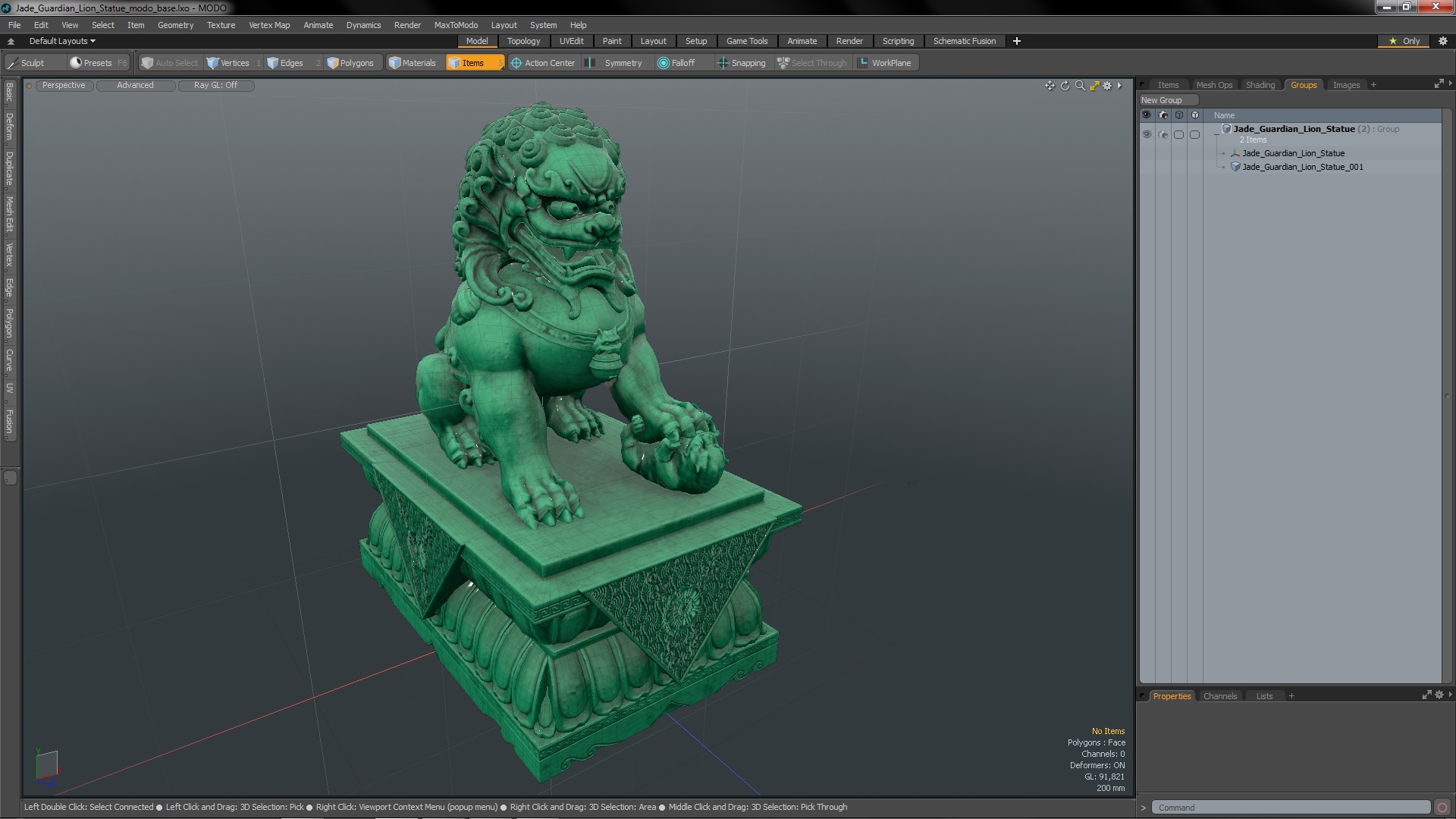The image size is (1456, 819).
Task: Toggle Auto Select mode
Action: [169, 63]
